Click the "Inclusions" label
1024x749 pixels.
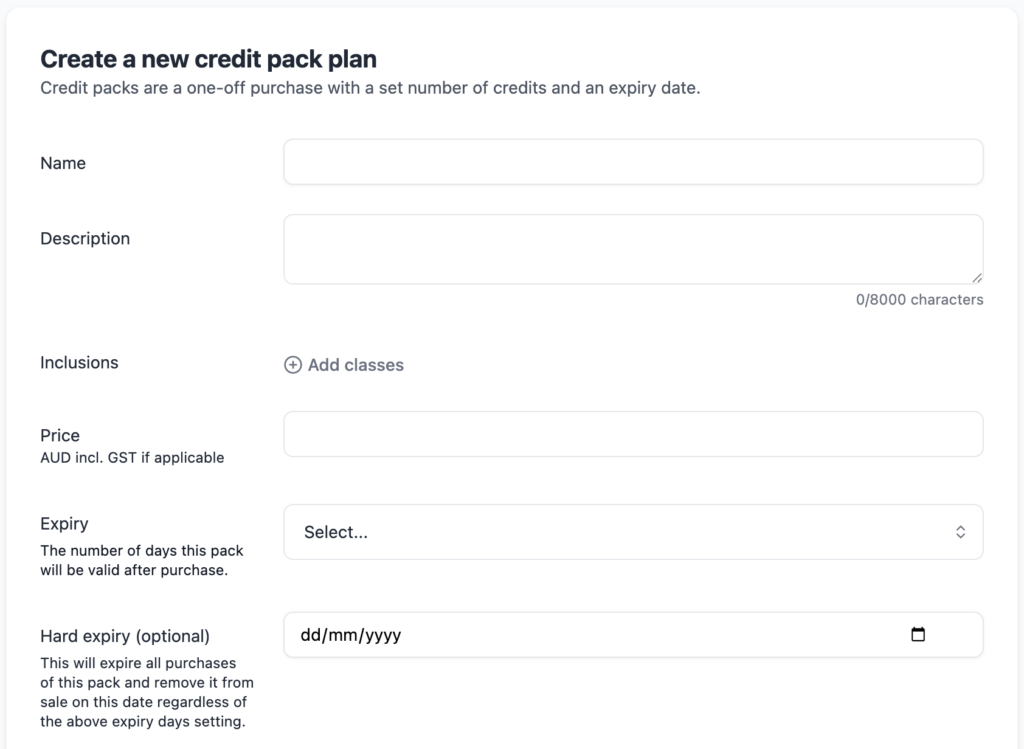[79, 362]
